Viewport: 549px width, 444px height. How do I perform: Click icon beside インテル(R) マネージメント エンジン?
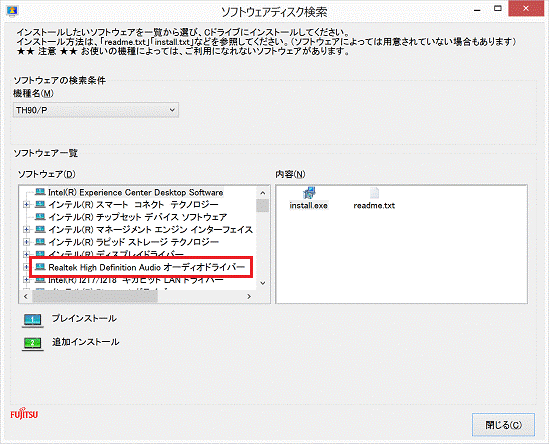(40, 229)
